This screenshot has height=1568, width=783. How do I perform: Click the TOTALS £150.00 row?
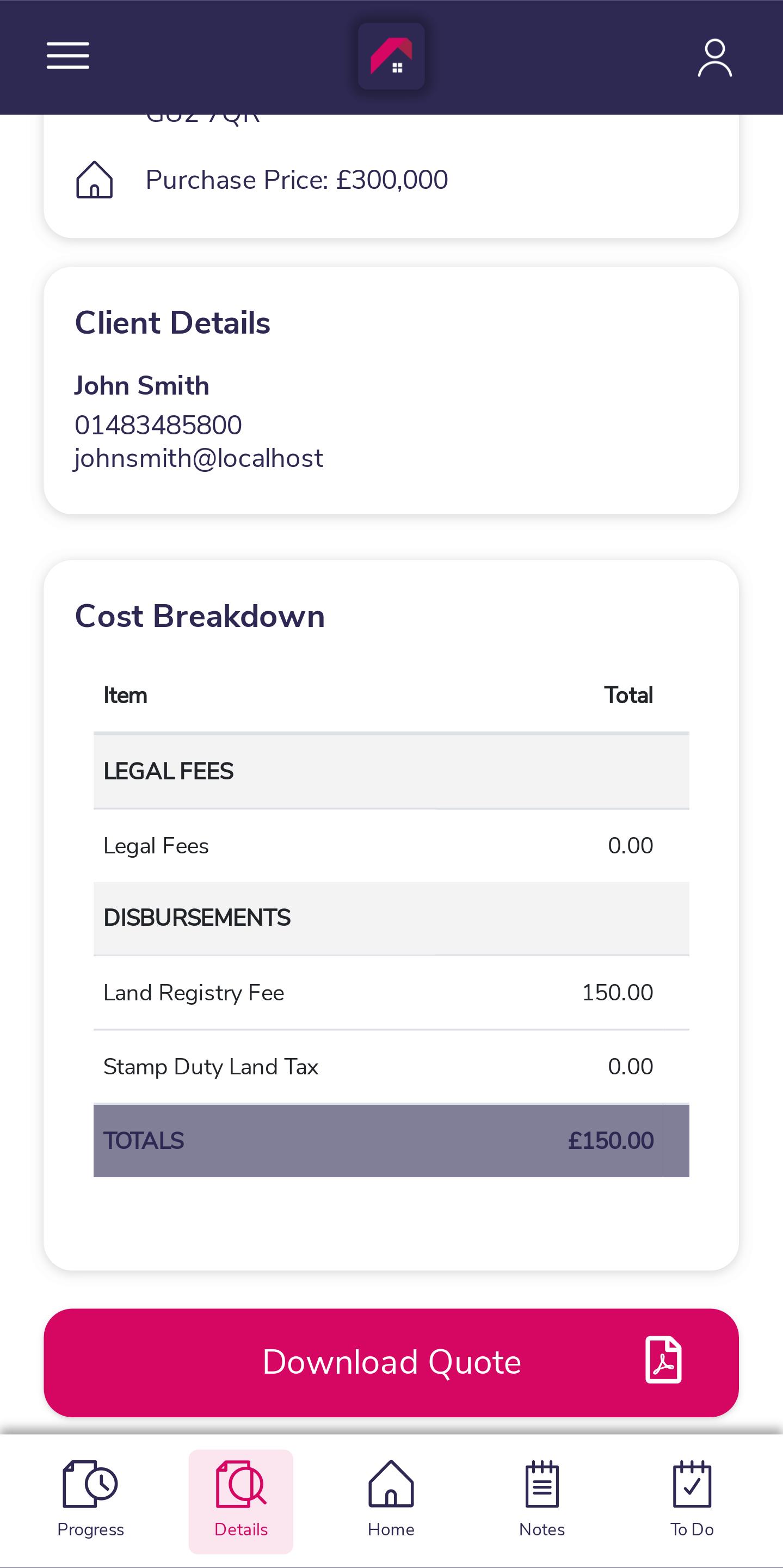[391, 1140]
